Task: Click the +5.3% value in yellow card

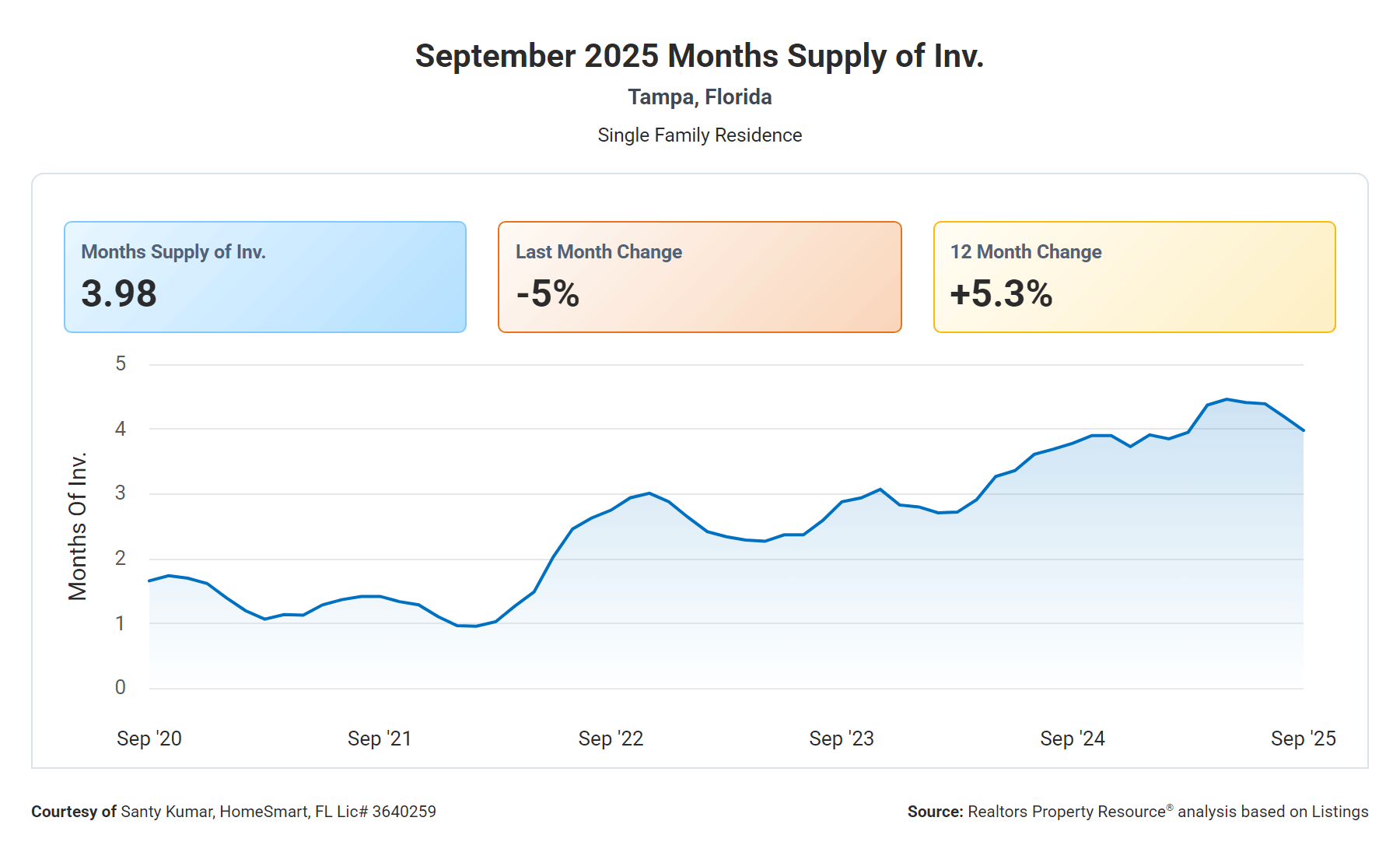Action: click(1001, 294)
